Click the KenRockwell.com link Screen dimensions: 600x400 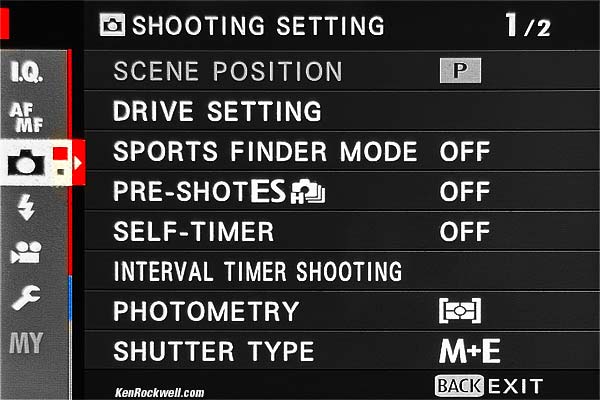point(159,392)
